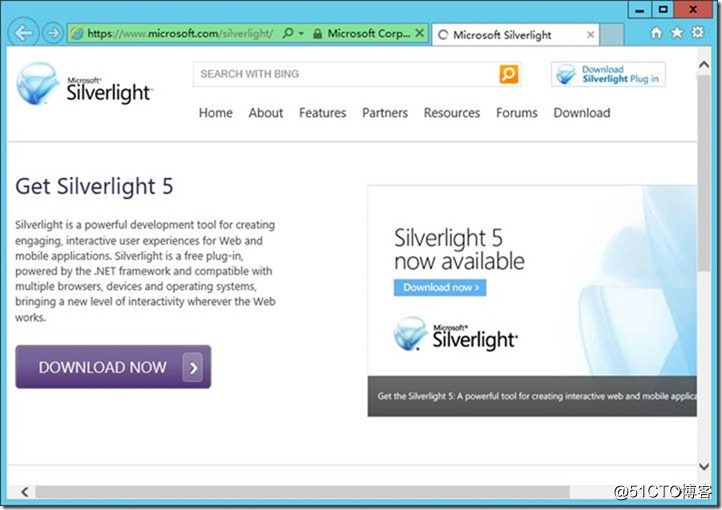
Task: Click the search magnifier in address bar
Action: (288, 33)
